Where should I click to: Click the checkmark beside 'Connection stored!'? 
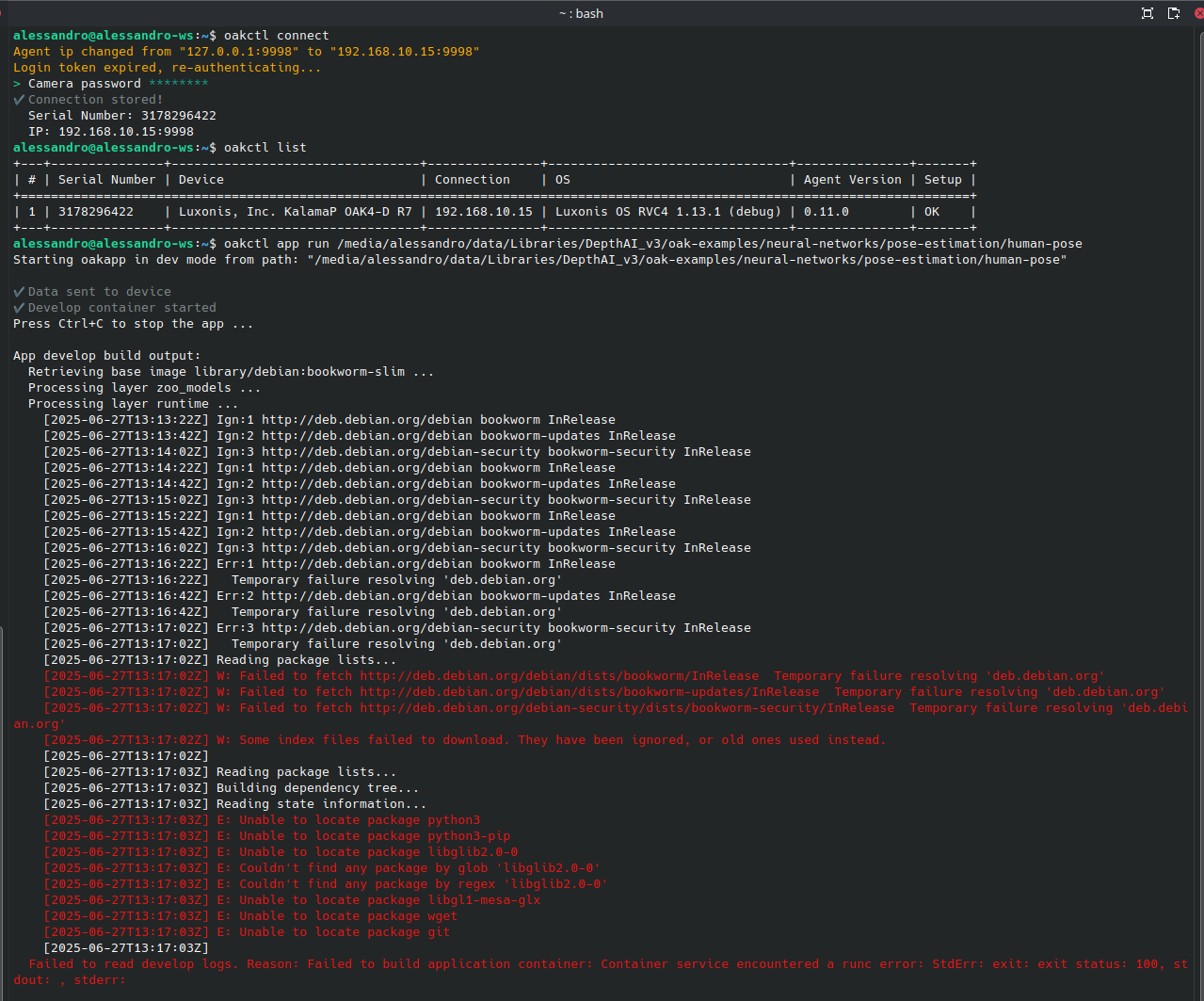pyautogui.click(x=19, y=100)
